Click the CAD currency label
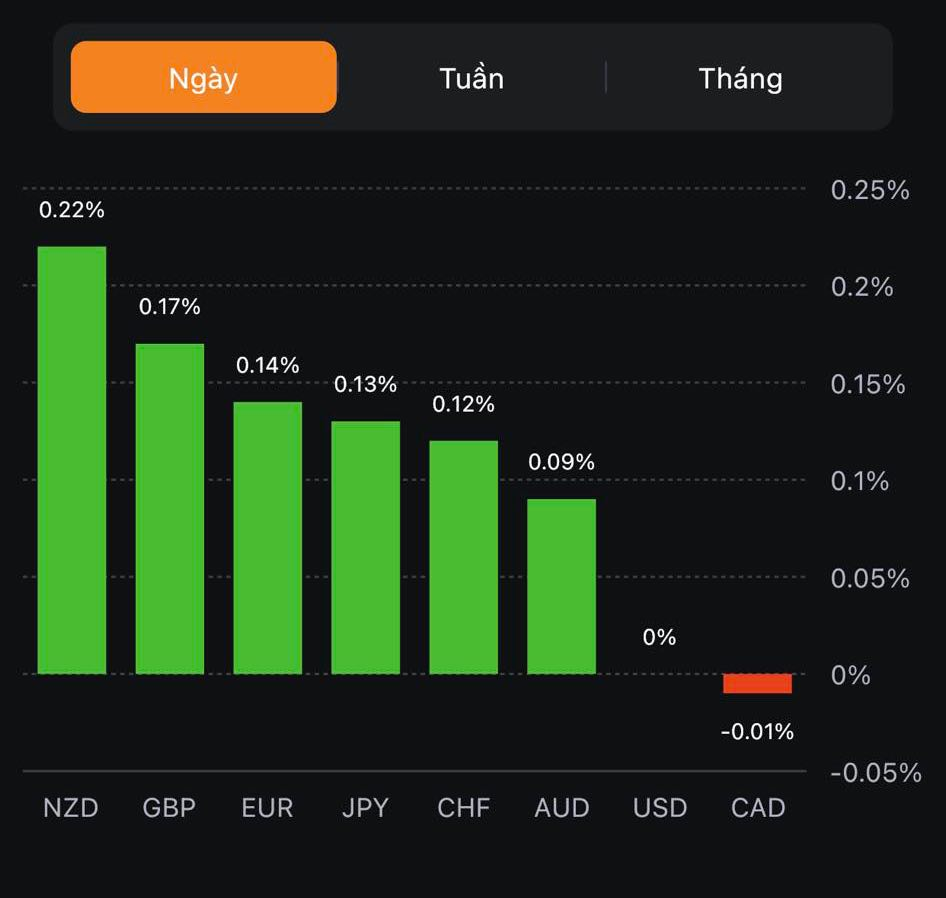 click(758, 808)
